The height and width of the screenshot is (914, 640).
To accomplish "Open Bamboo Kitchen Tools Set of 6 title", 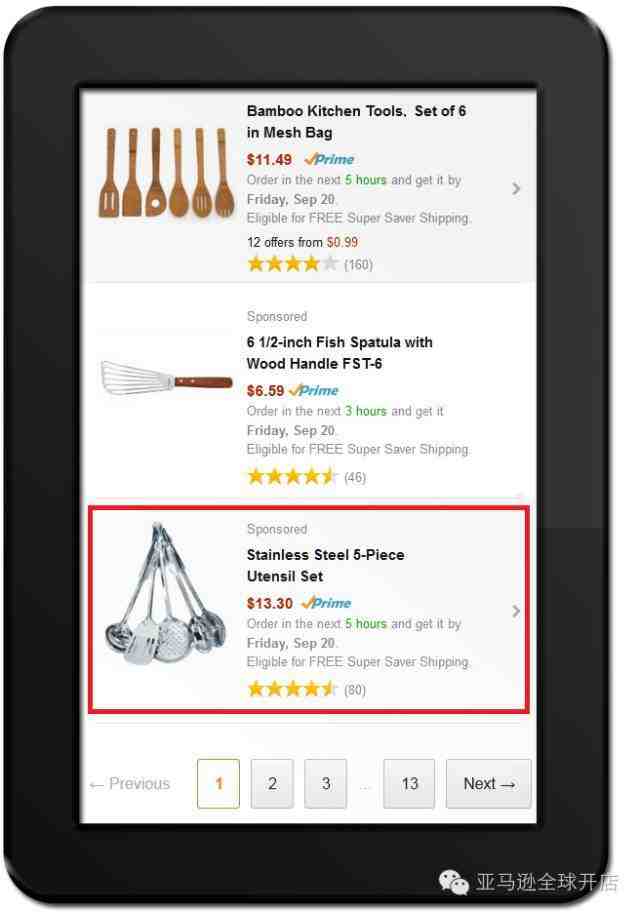I will point(356,121).
